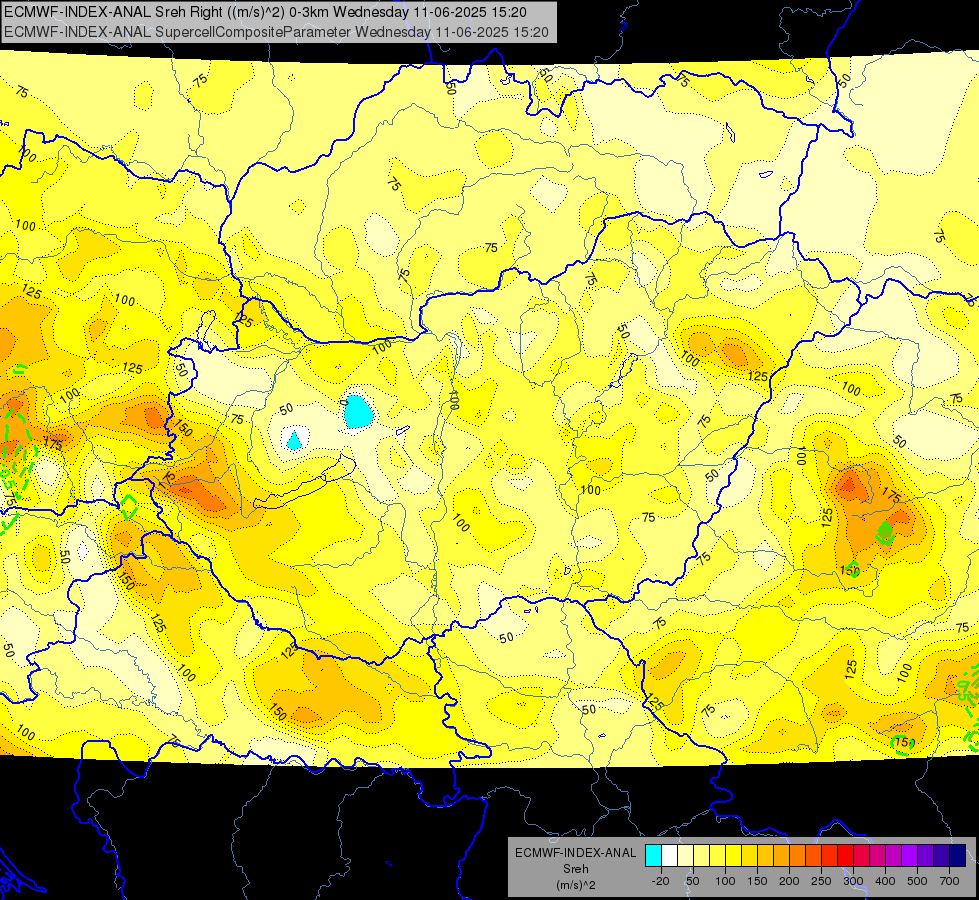Click the darkest navy legend swatch
Screen dimensions: 979x900
click(x=958, y=855)
